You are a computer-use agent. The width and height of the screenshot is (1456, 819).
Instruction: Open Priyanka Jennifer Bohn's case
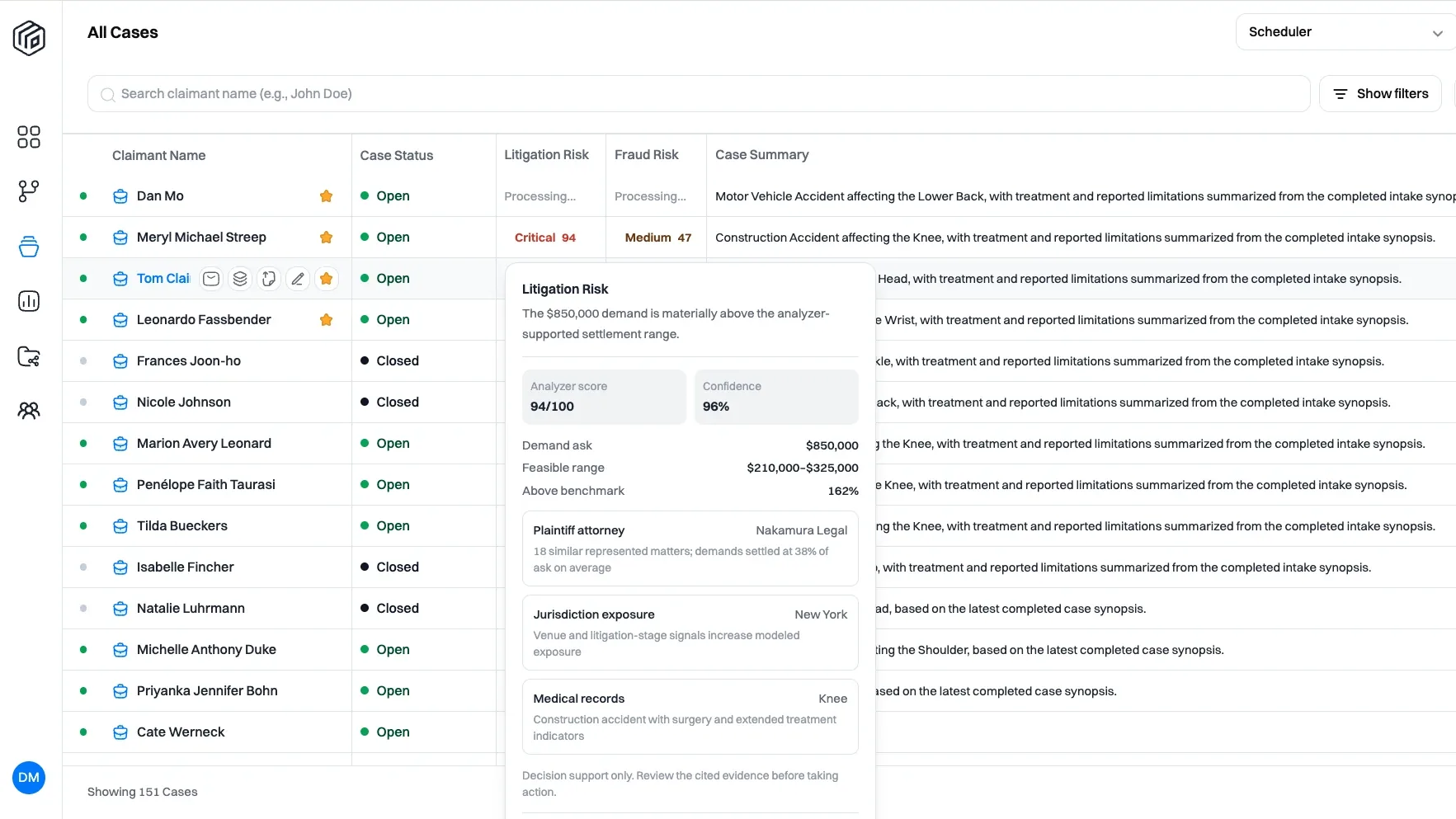[x=207, y=691]
